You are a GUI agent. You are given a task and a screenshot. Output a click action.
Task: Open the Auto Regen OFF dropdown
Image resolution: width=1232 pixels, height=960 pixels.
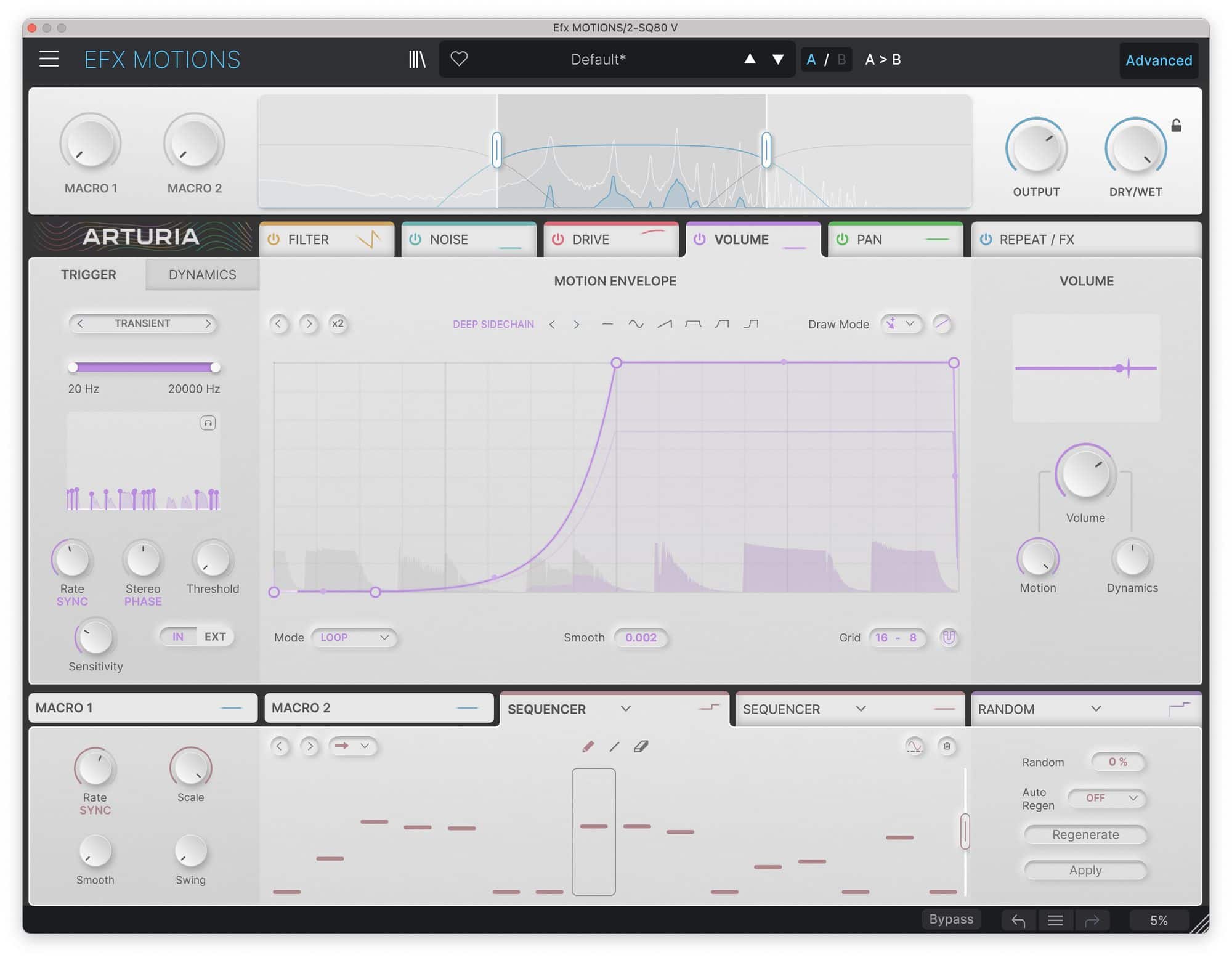point(1107,799)
